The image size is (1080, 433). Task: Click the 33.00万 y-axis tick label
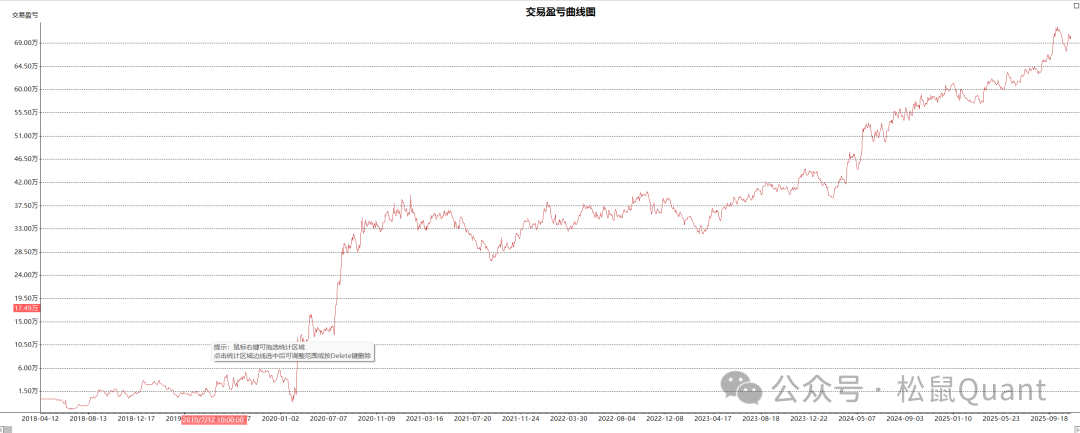tap(26, 228)
